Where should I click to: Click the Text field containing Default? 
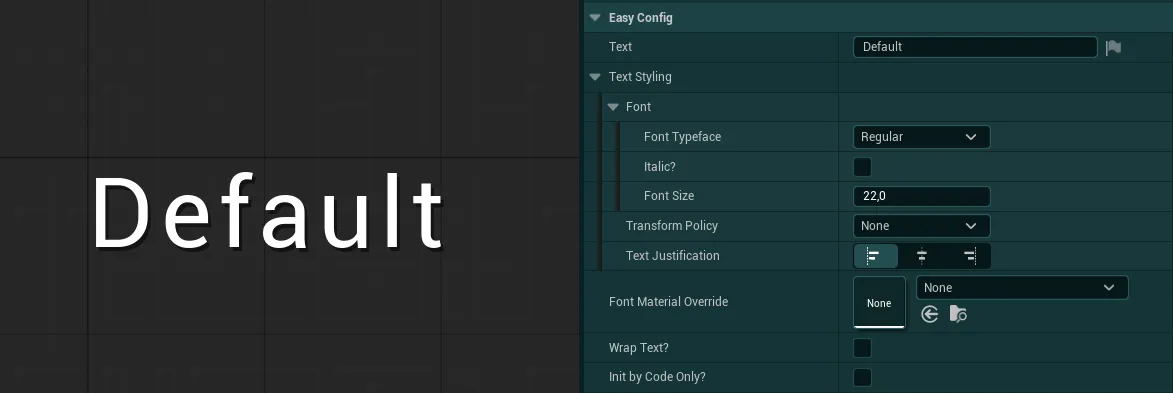(x=975, y=46)
